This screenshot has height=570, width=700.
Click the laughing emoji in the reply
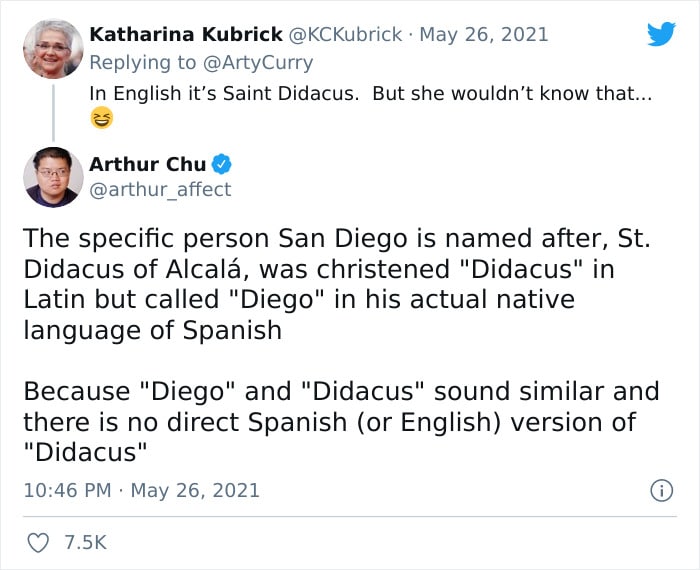pyautogui.click(x=101, y=118)
